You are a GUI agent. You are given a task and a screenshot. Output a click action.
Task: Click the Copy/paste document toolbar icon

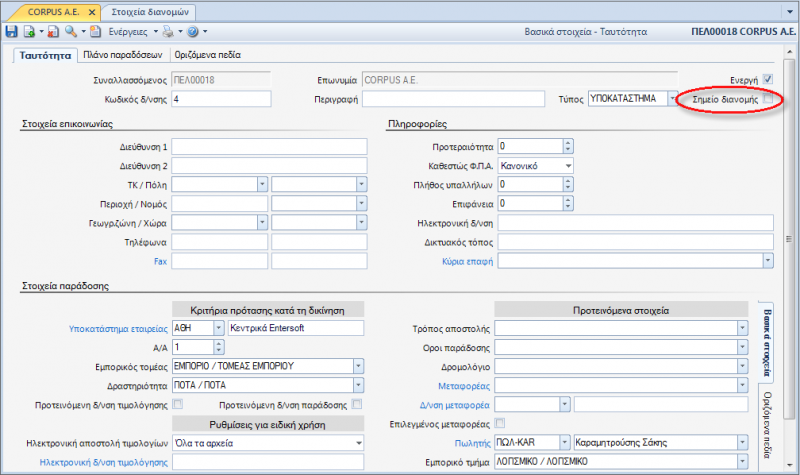(x=95, y=32)
